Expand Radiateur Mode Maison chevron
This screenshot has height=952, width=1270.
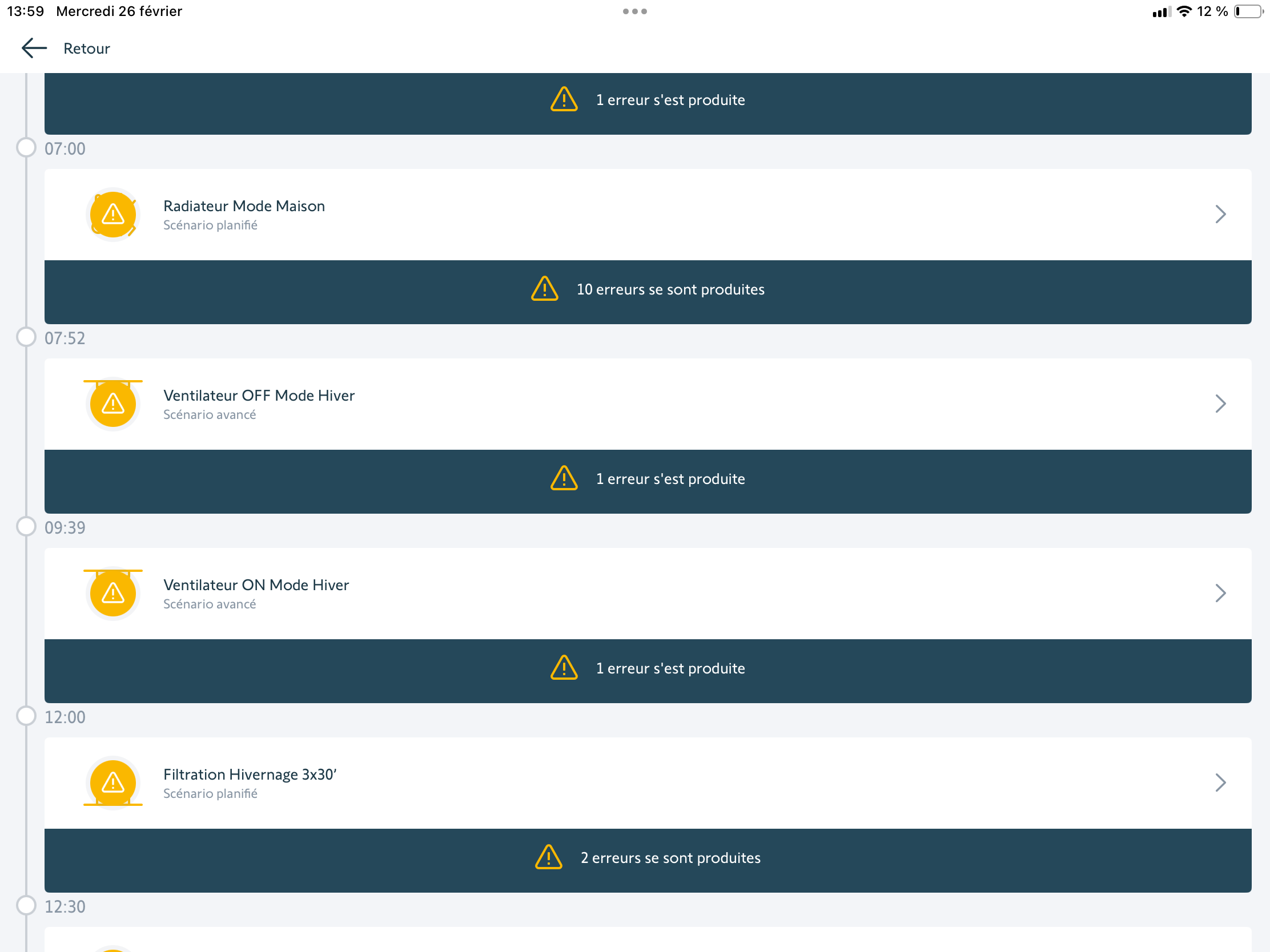(1220, 215)
